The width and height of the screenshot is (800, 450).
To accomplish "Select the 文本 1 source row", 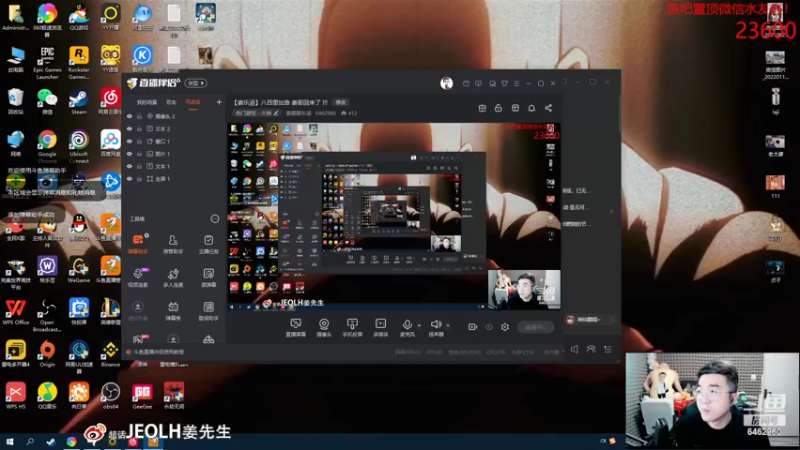I will tap(173, 166).
